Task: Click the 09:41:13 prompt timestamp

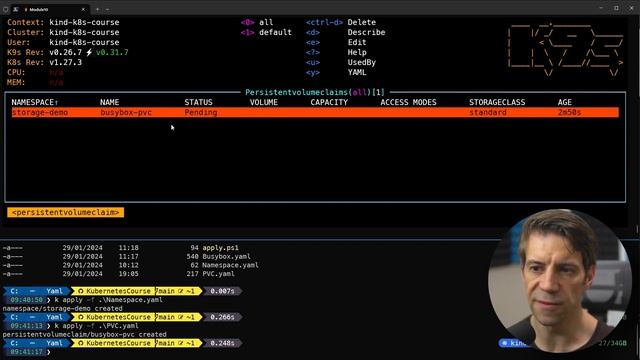Action: (x=27, y=326)
